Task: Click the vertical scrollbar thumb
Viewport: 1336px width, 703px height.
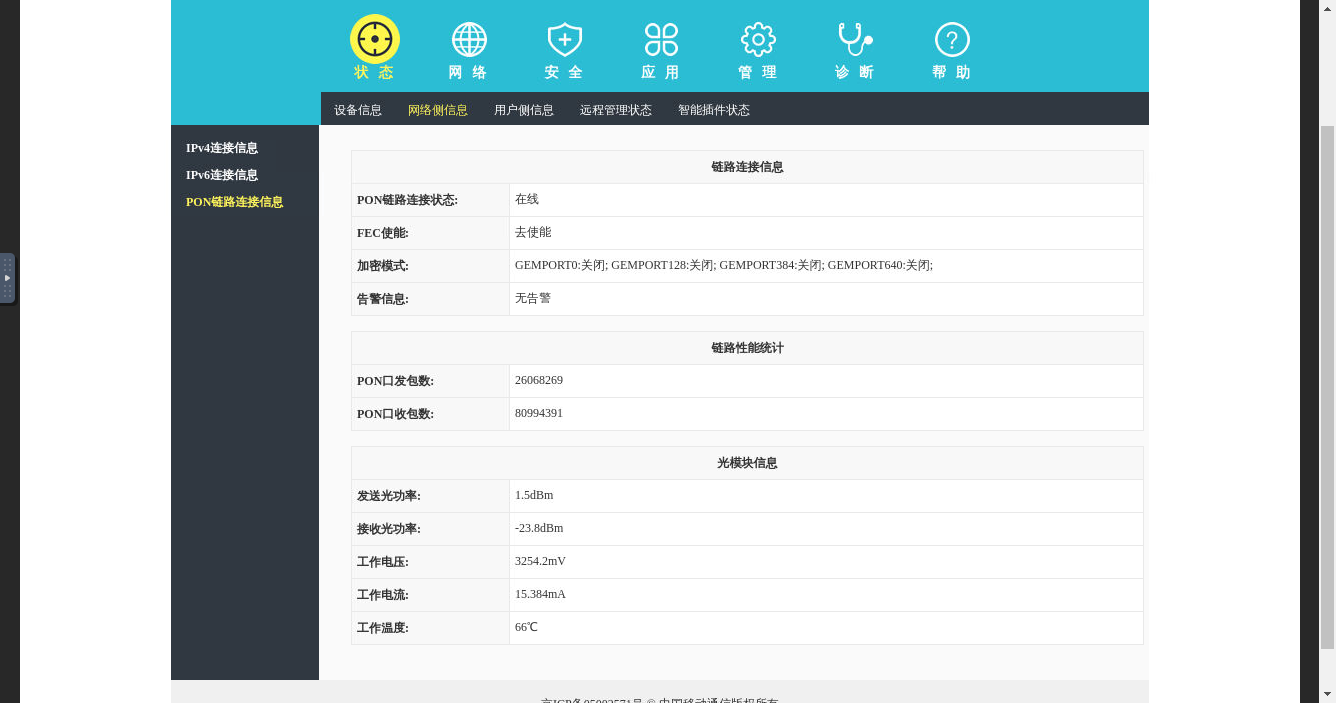Action: pyautogui.click(x=1328, y=387)
